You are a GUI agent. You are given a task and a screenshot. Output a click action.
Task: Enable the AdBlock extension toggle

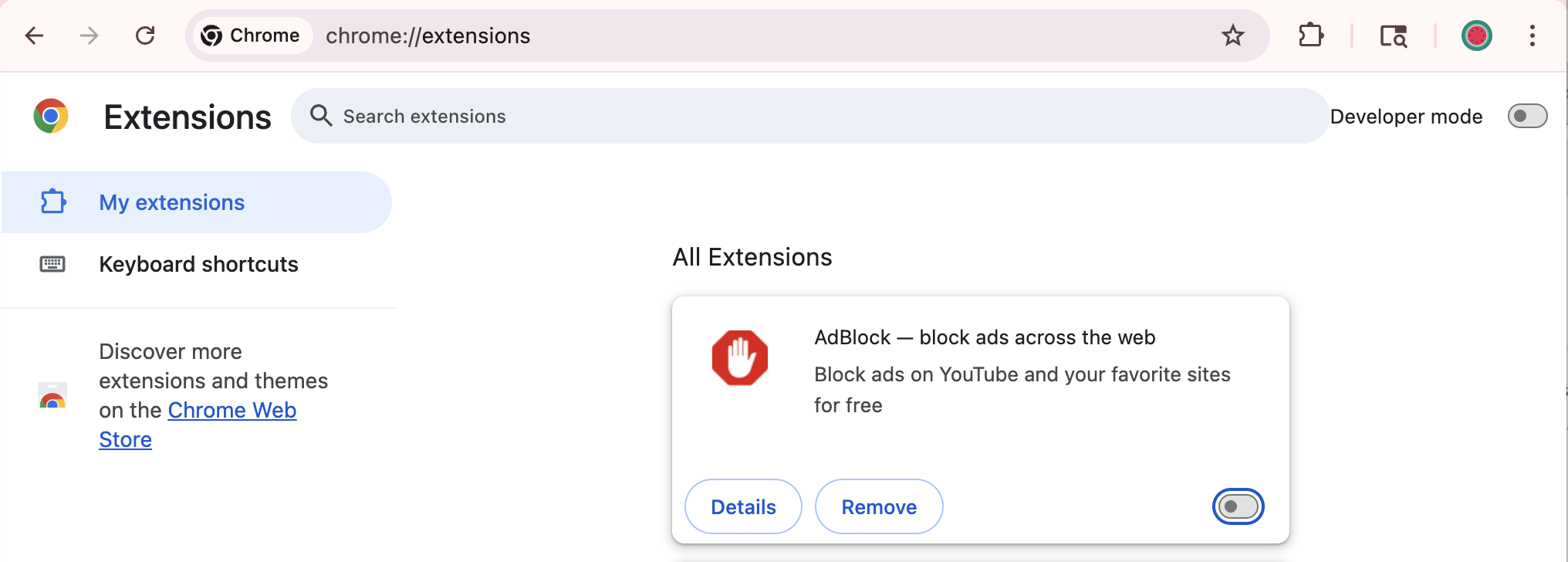[x=1238, y=507]
